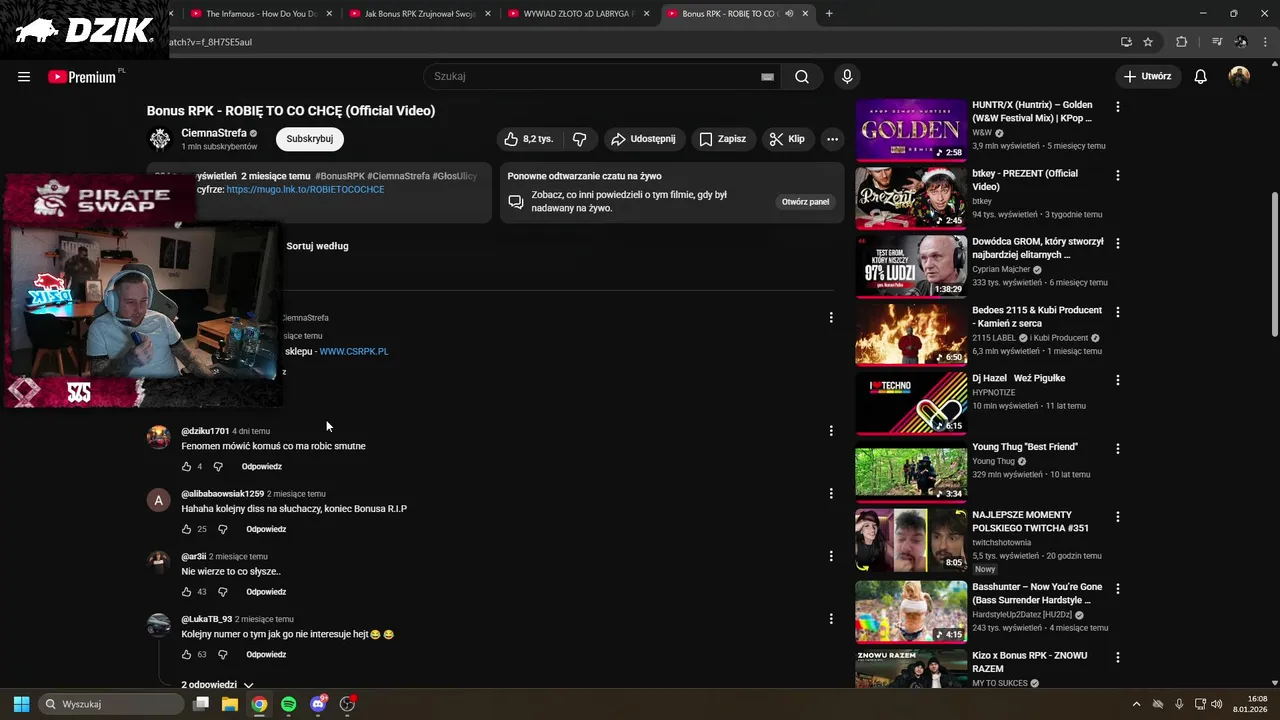Like the comment by @LukaTB_93
The width and height of the screenshot is (1280, 720).
click(186, 655)
